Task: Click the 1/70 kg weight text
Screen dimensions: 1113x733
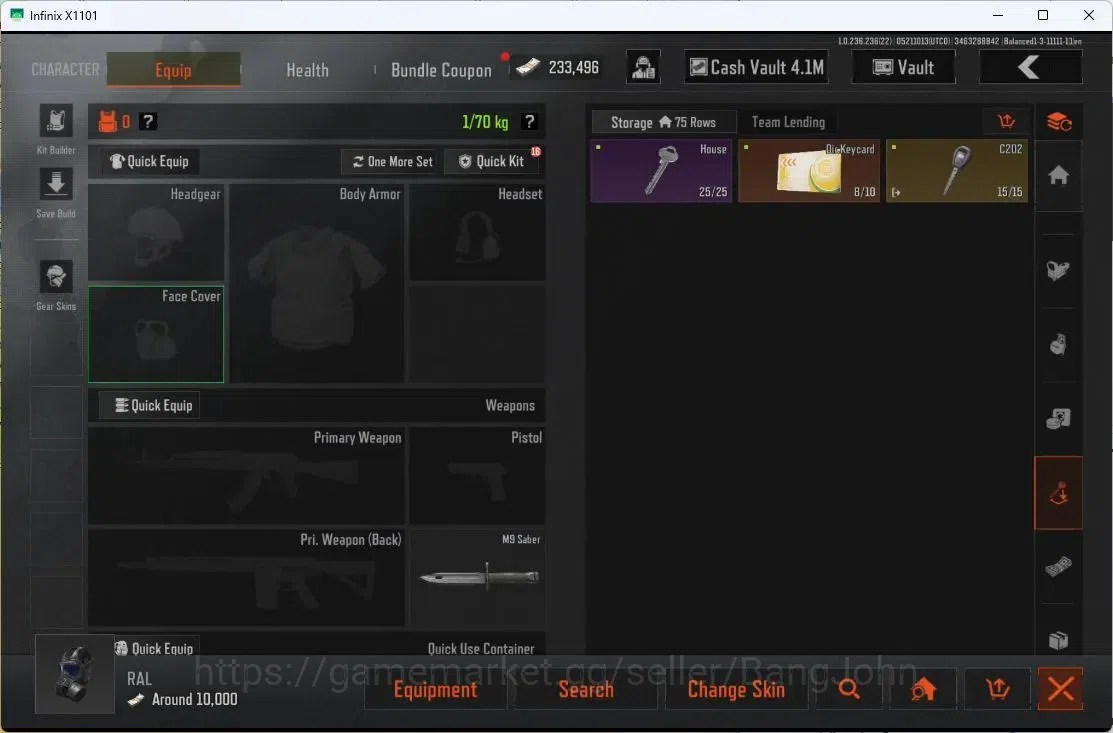Action: point(485,122)
